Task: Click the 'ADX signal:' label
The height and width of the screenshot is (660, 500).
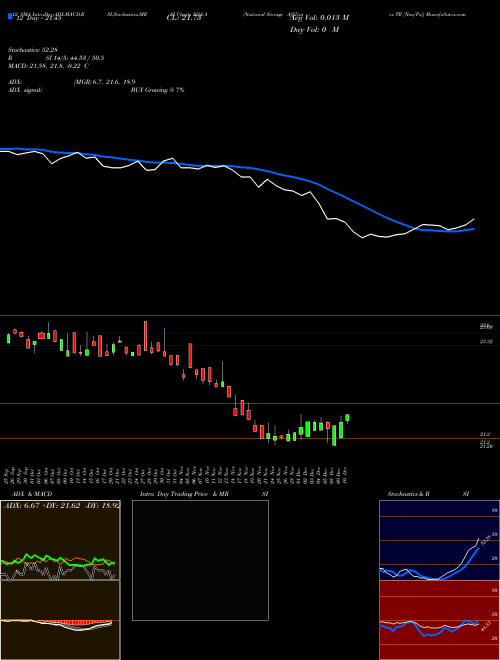Action: pyautogui.click(x=24, y=90)
